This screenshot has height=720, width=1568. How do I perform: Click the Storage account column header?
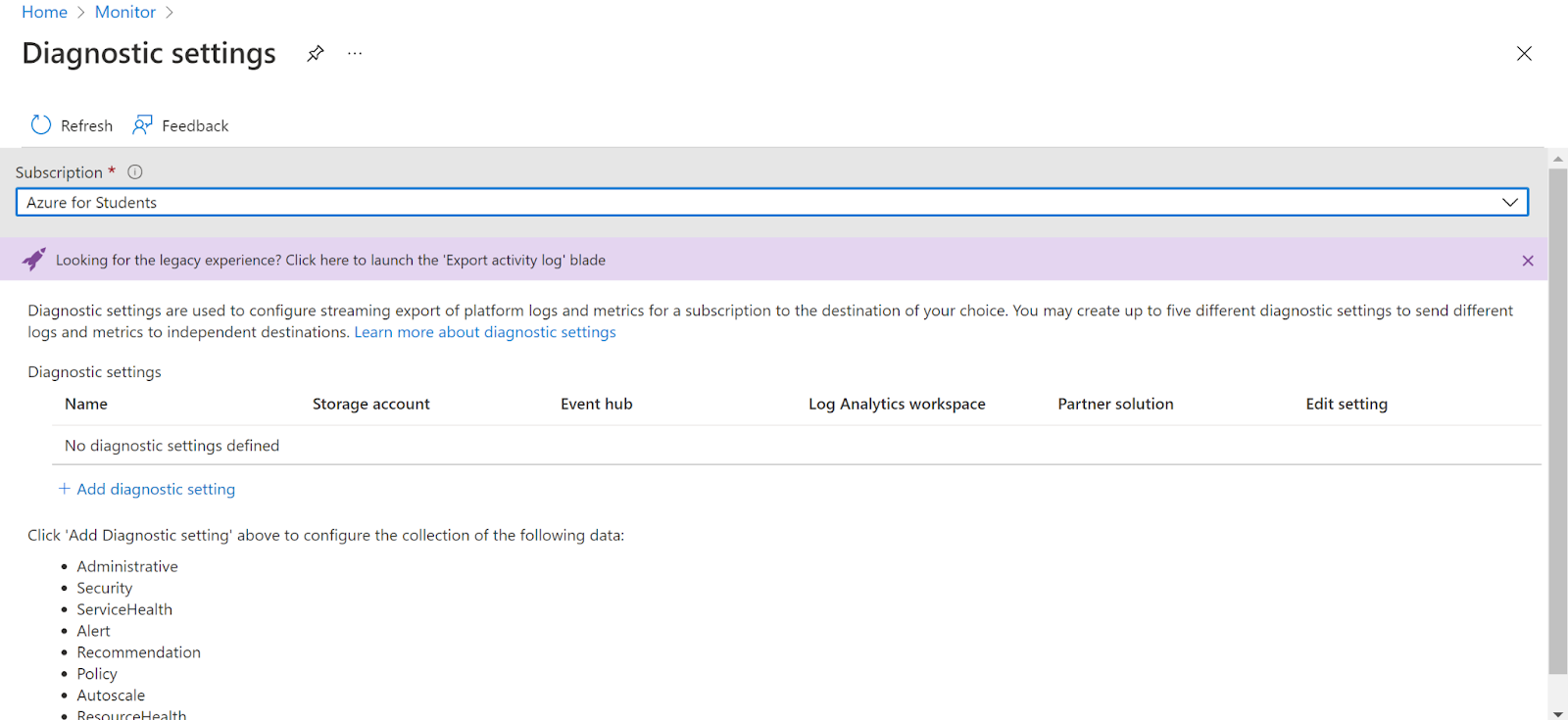coord(371,404)
